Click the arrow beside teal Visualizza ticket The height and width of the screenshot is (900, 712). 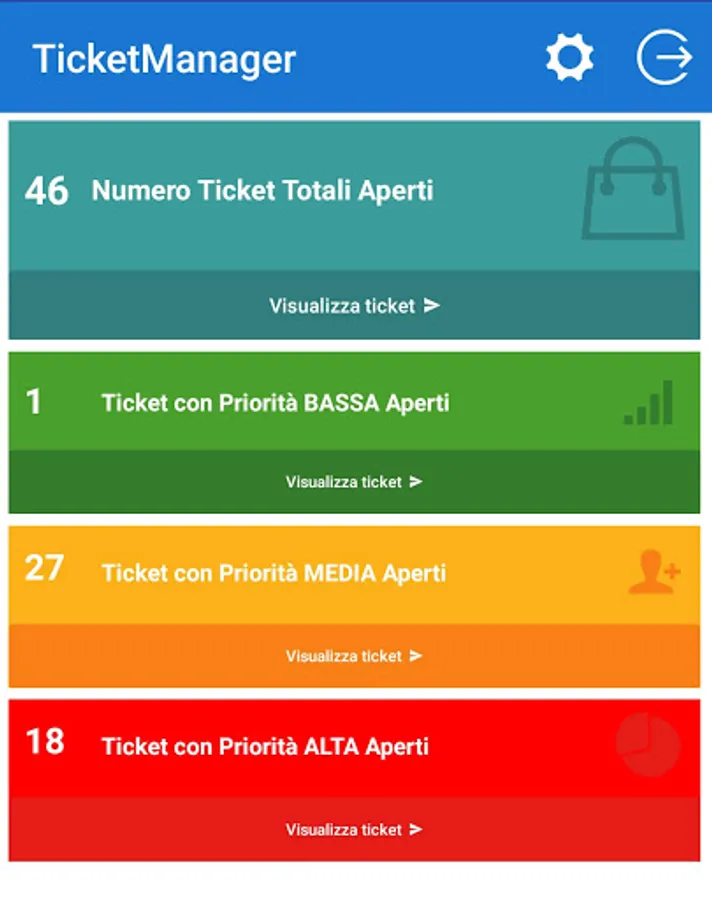432,305
